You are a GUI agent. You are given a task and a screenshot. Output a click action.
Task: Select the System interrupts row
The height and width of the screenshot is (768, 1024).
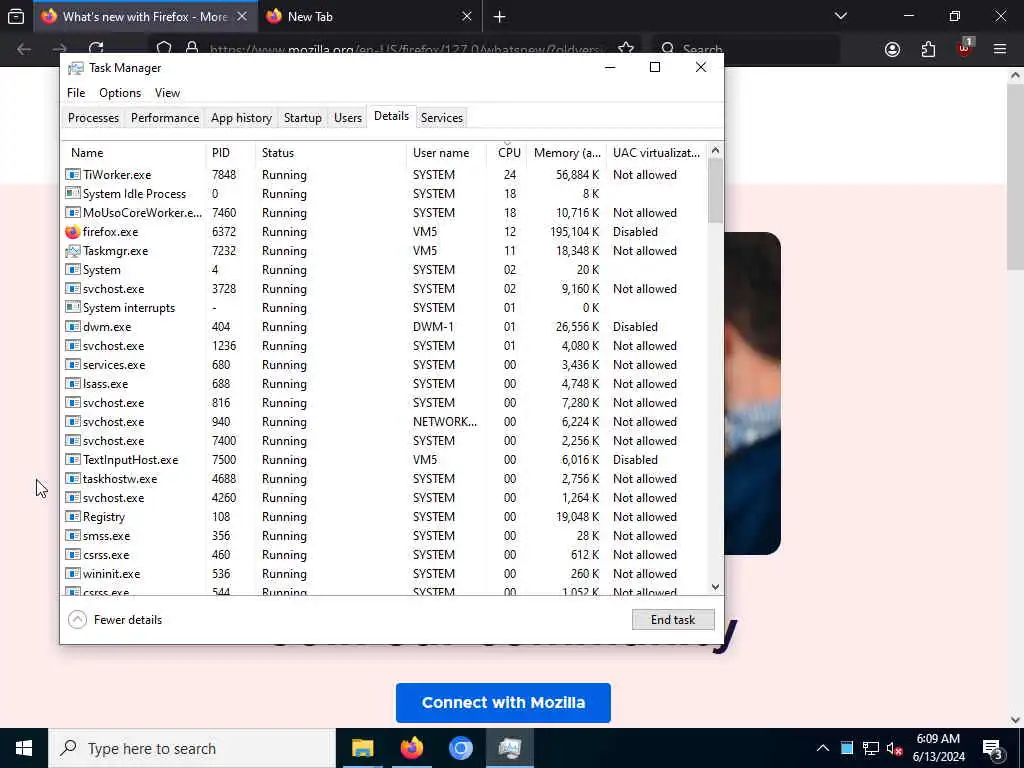385,308
